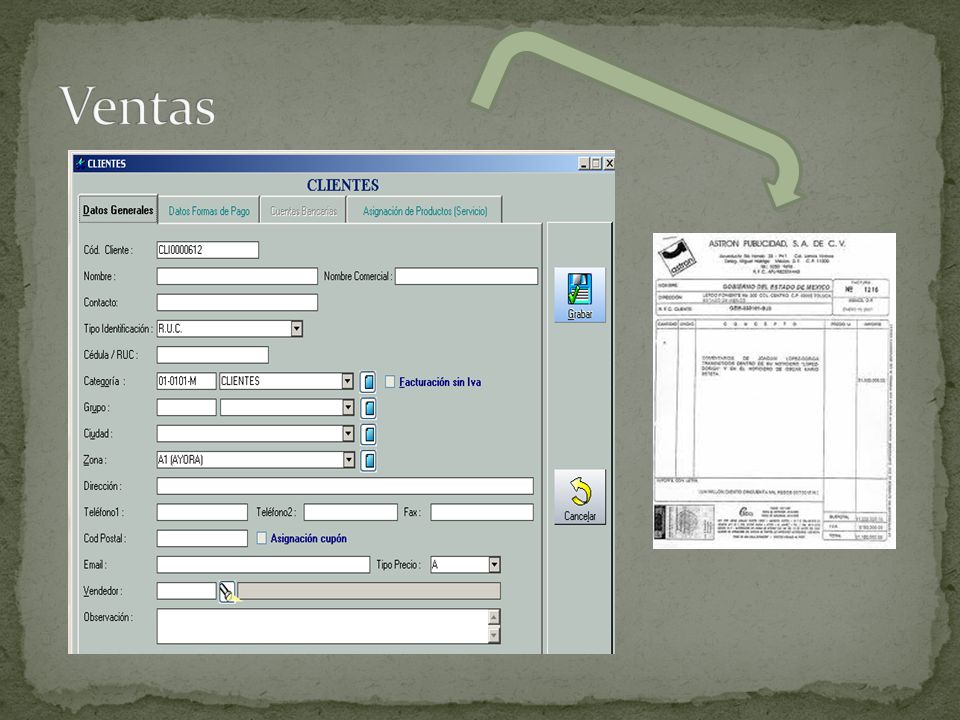Click the Teléfono1 input field
The image size is (960, 720).
202,512
